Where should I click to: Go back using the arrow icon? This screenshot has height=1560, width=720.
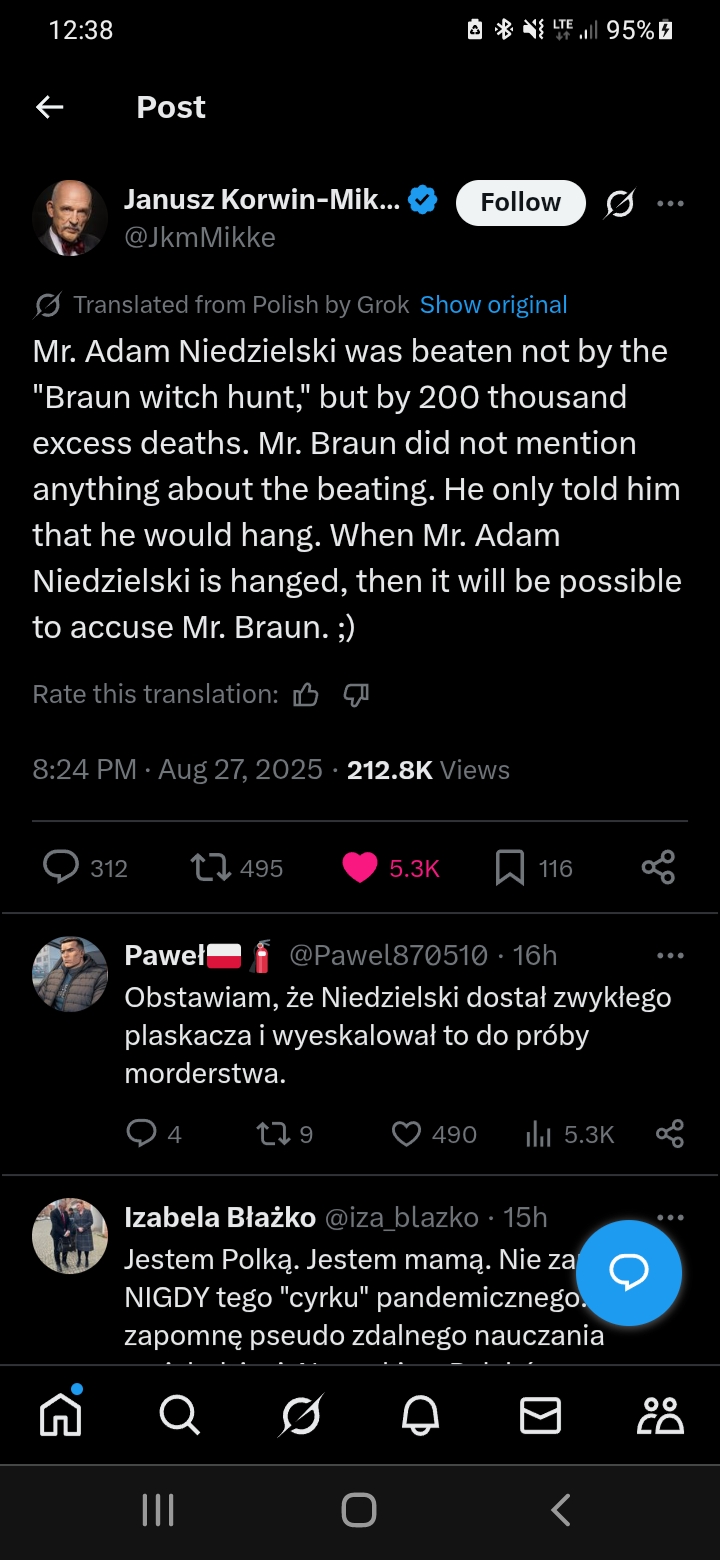tap(49, 107)
